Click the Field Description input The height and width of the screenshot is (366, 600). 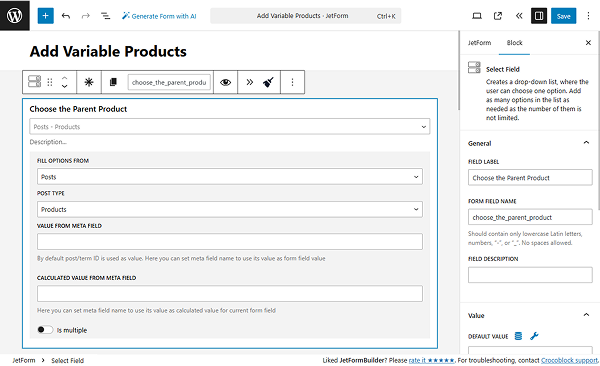[530, 275]
